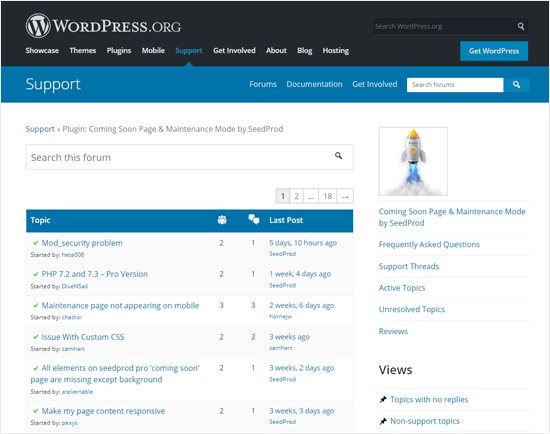The height and width of the screenshot is (434, 550).
Task: Open the Plugins menu item
Action: (x=119, y=51)
